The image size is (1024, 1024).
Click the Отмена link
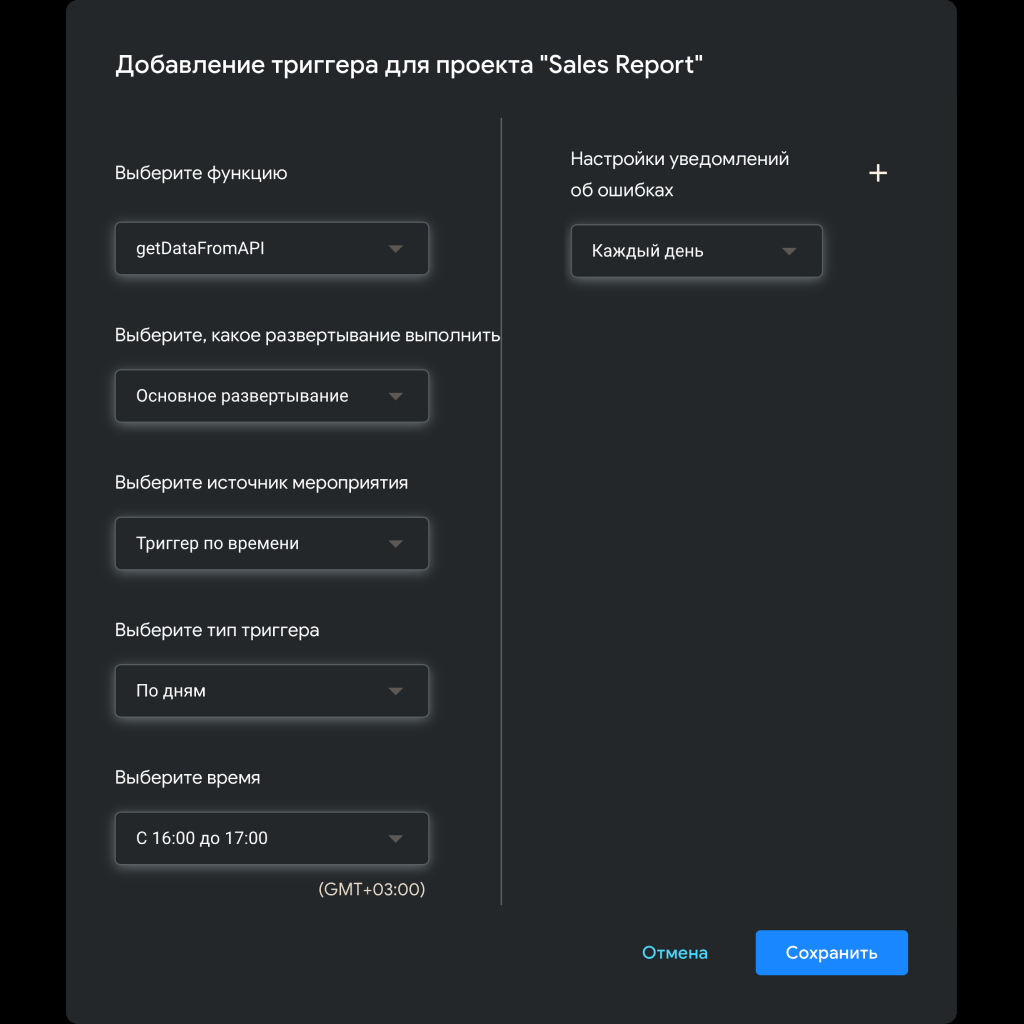click(x=674, y=953)
